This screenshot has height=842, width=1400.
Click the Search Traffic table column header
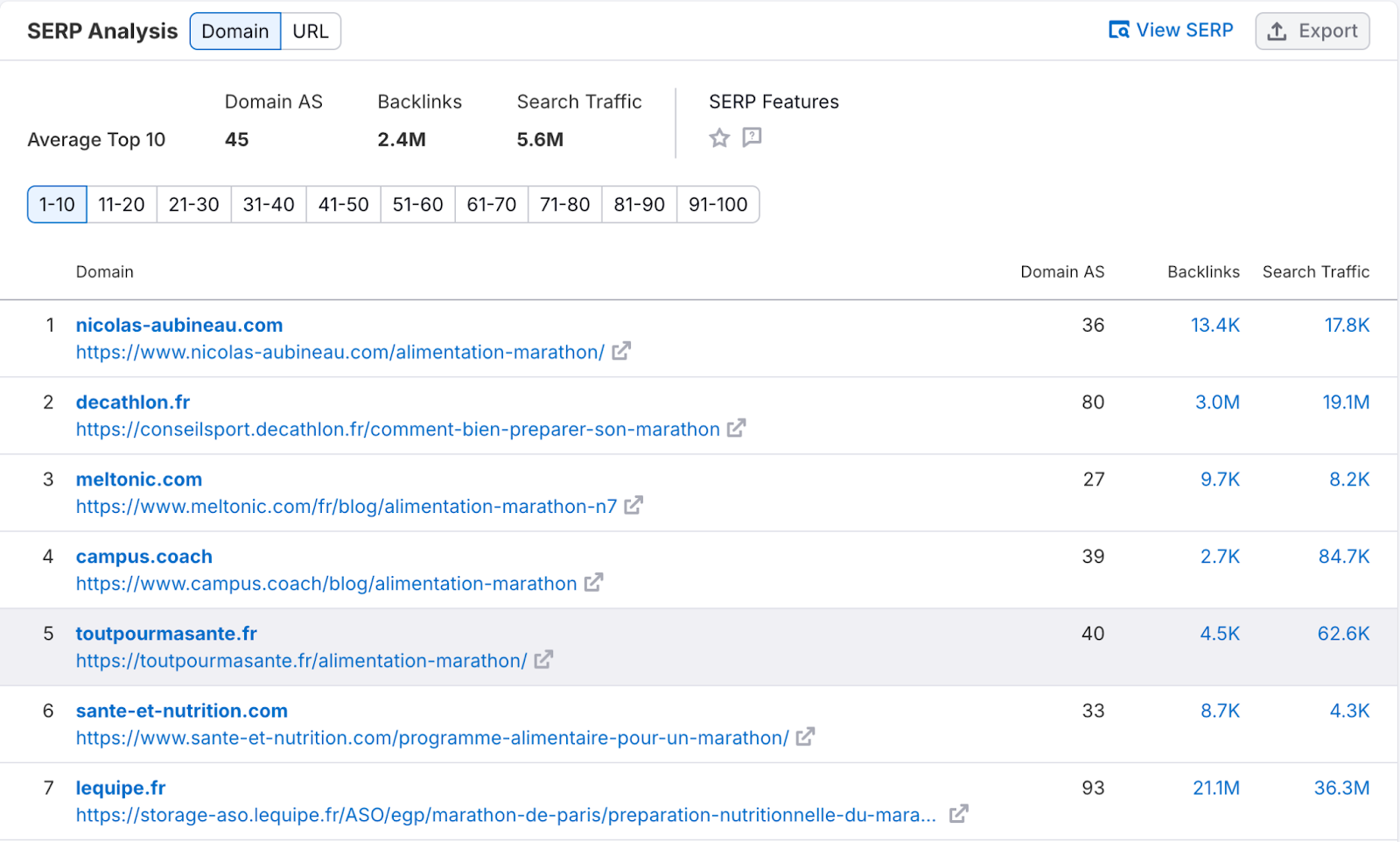pos(1316,272)
